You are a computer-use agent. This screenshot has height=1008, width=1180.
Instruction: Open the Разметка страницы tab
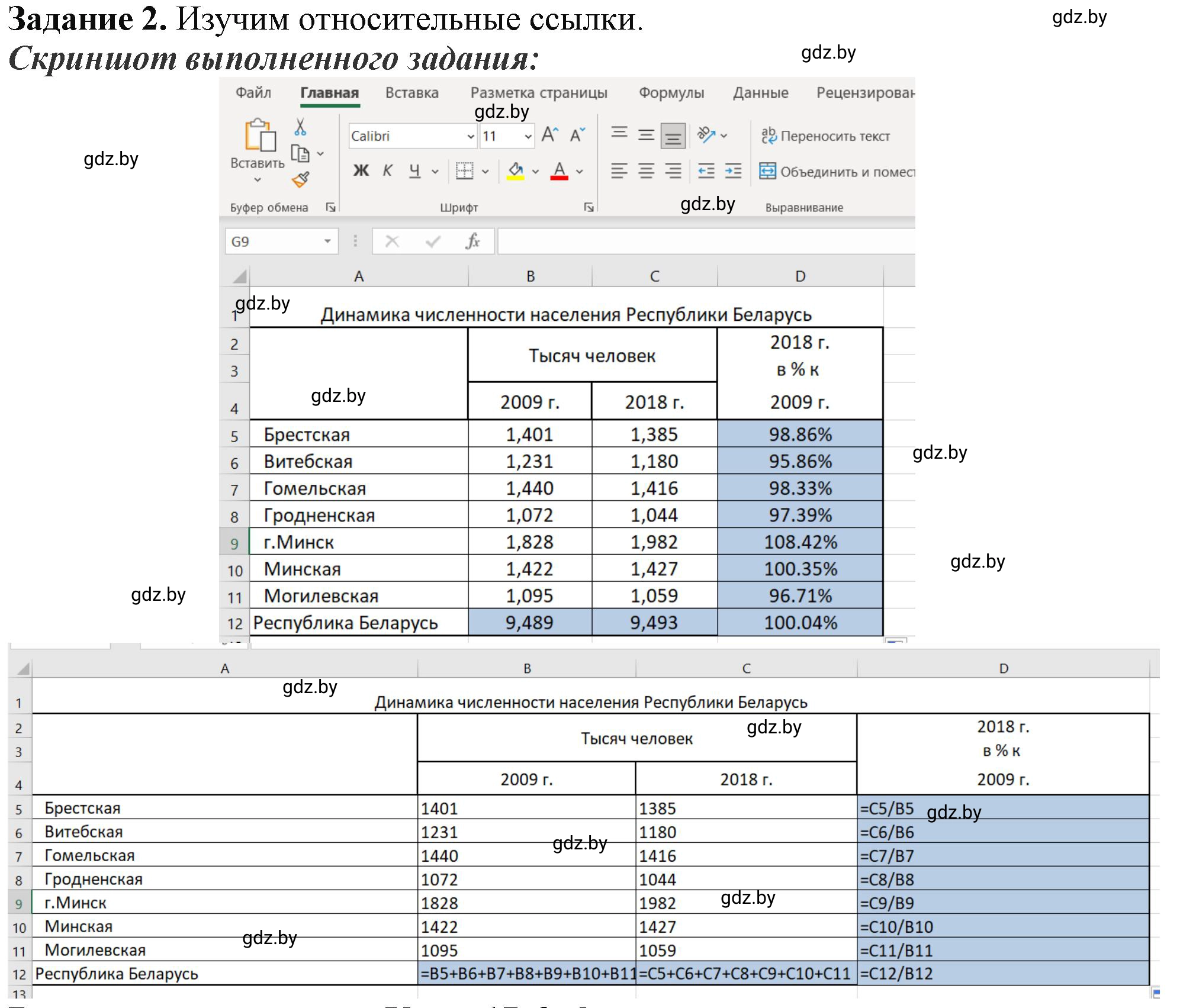[x=539, y=93]
